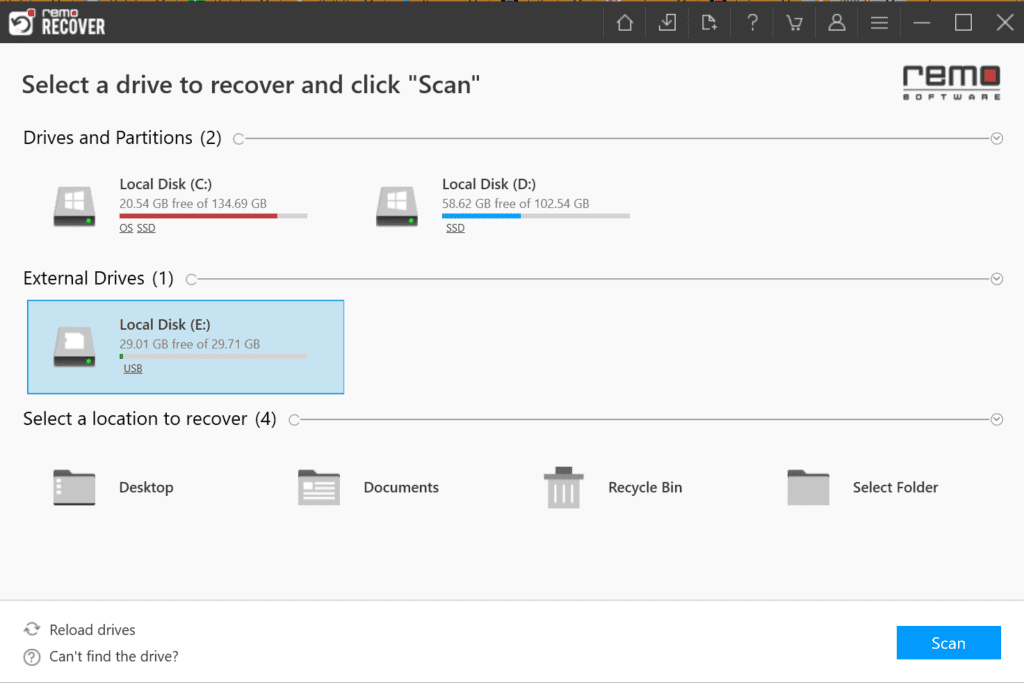Screen dimensions: 1024x683
Task: Open the saved recovery session icon
Action: (x=667, y=21)
